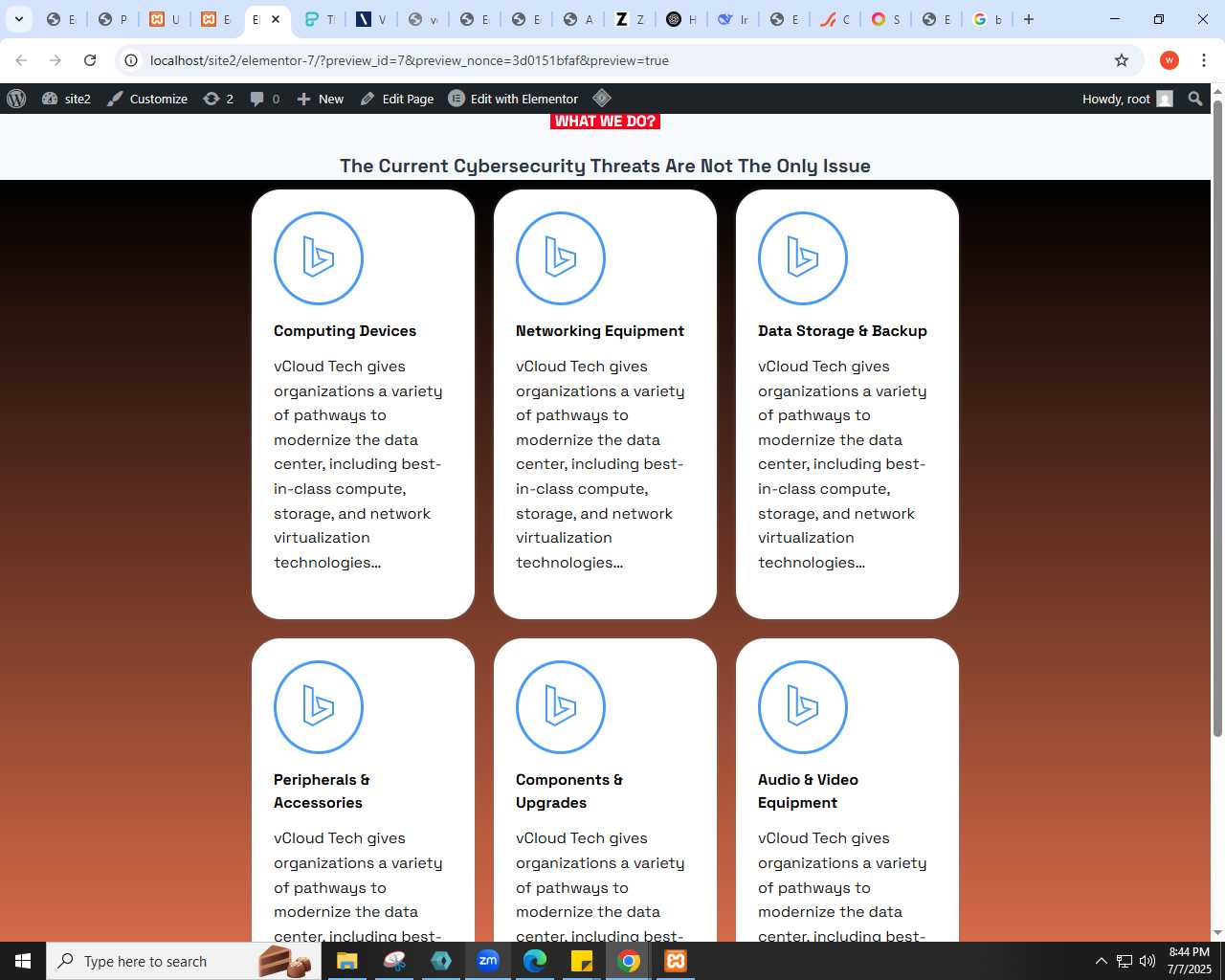The image size is (1225, 980).
Task: Open a new browser tab
Action: coord(1029,19)
